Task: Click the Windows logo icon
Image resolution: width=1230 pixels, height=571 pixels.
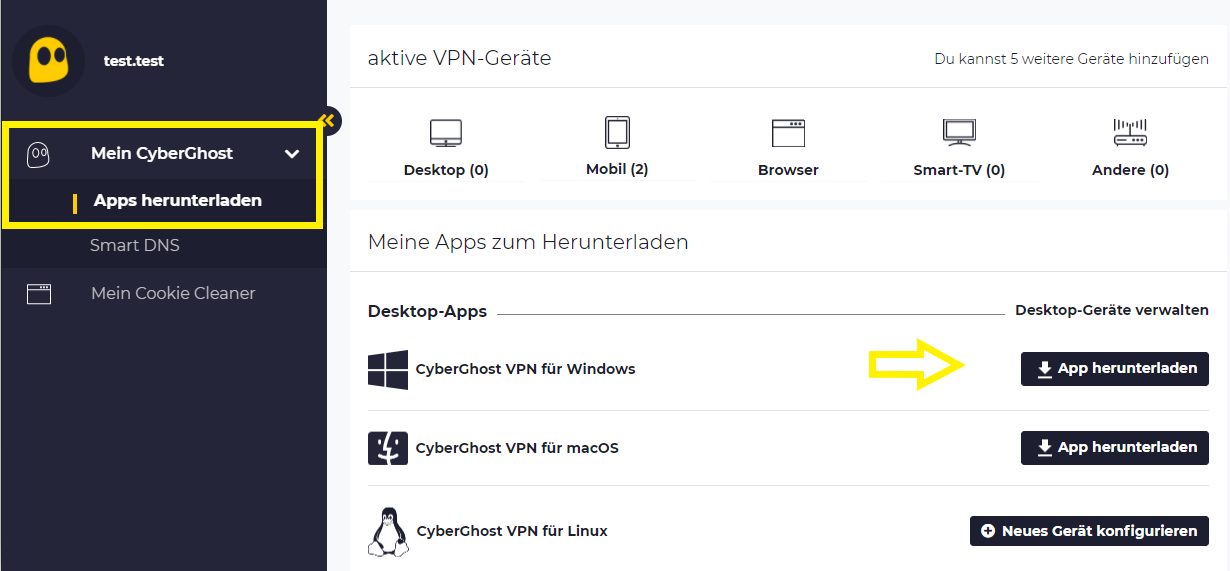Action: click(388, 370)
